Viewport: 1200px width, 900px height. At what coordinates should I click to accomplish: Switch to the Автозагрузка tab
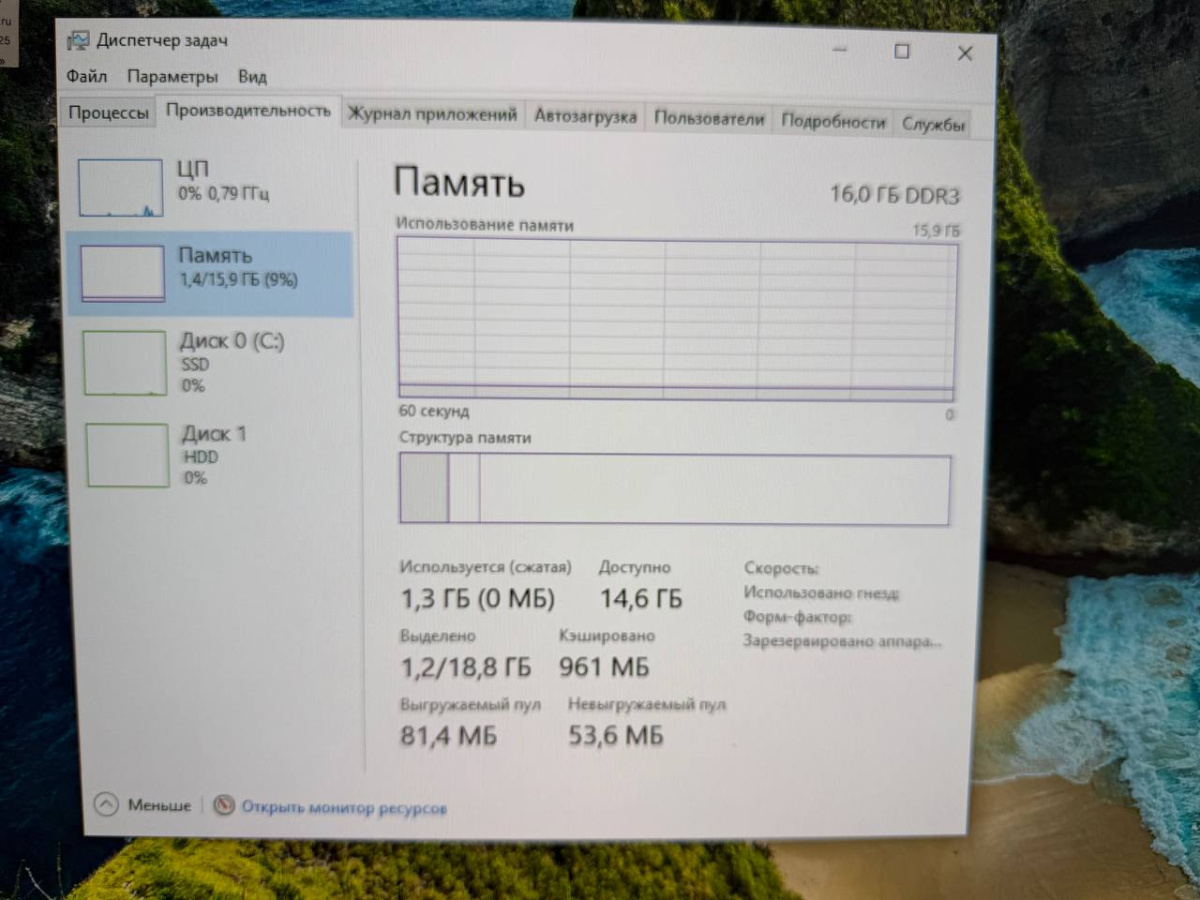click(585, 116)
